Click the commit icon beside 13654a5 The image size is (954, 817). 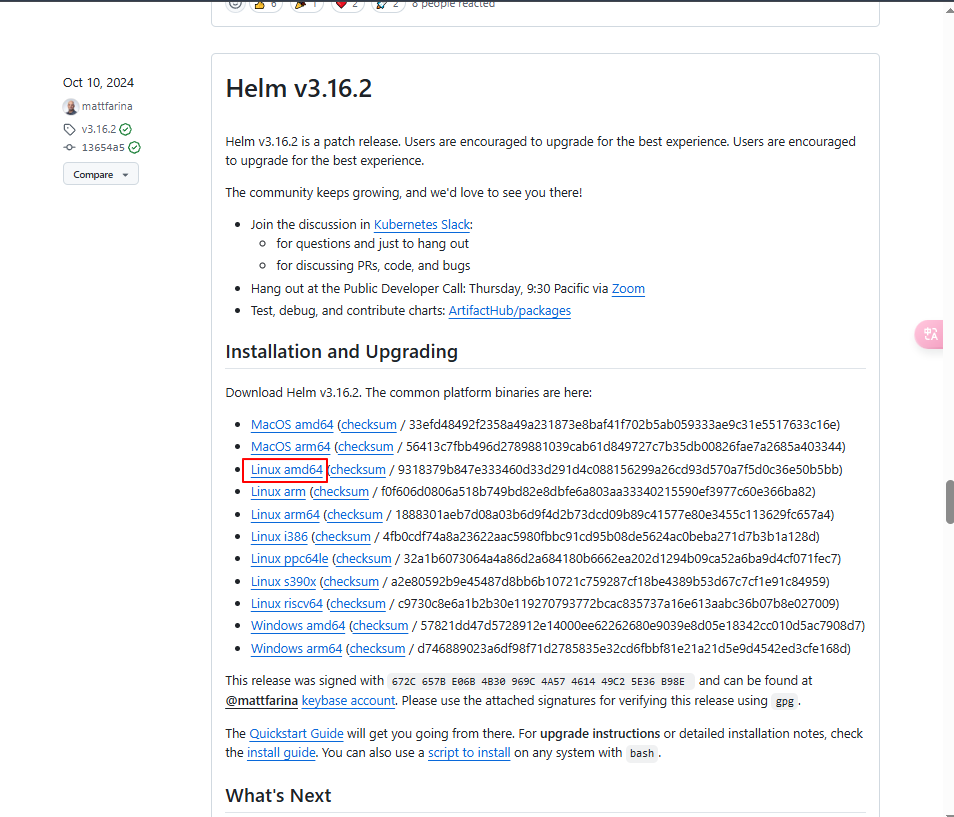coord(69,147)
